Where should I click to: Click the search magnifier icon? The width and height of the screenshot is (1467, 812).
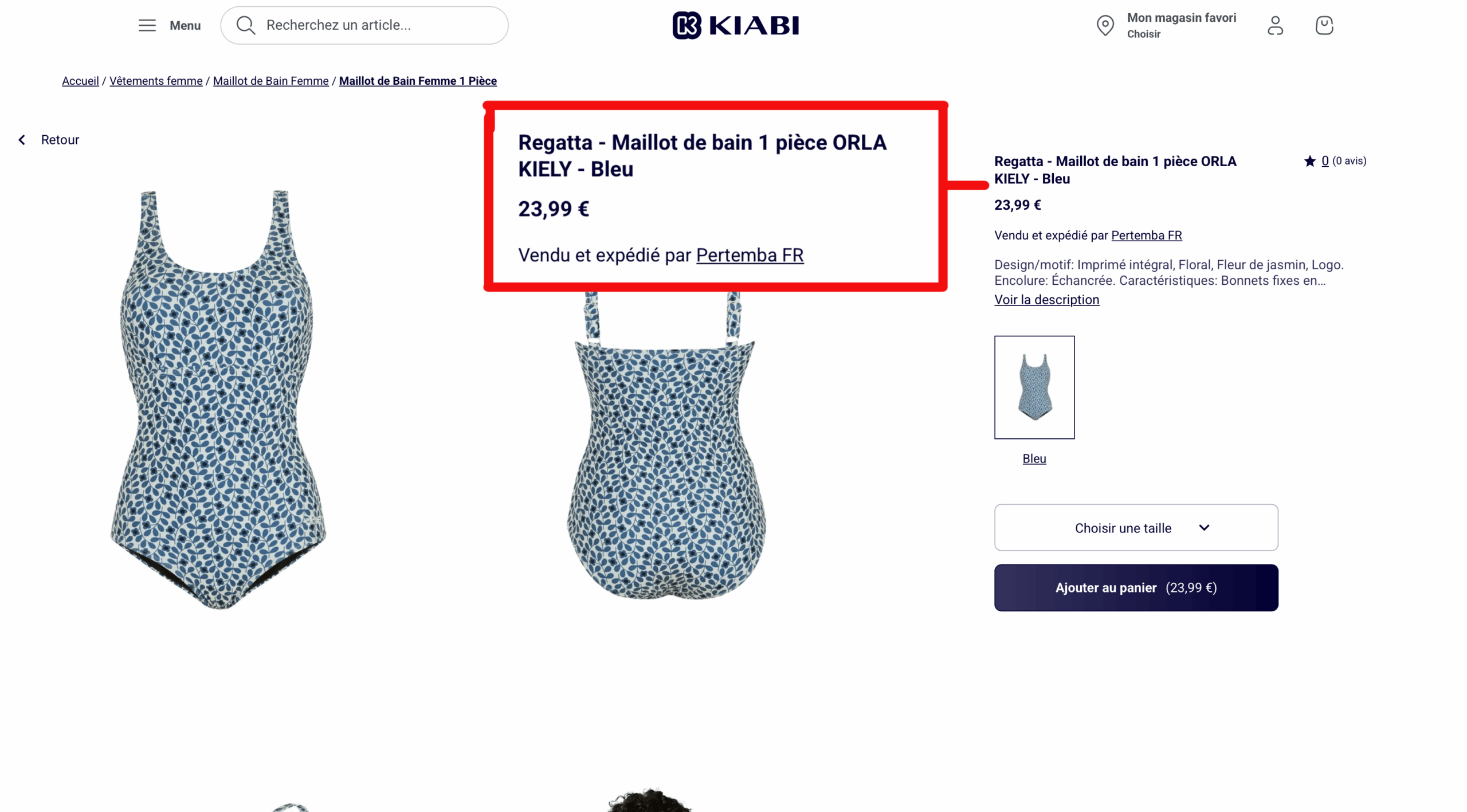coord(245,25)
